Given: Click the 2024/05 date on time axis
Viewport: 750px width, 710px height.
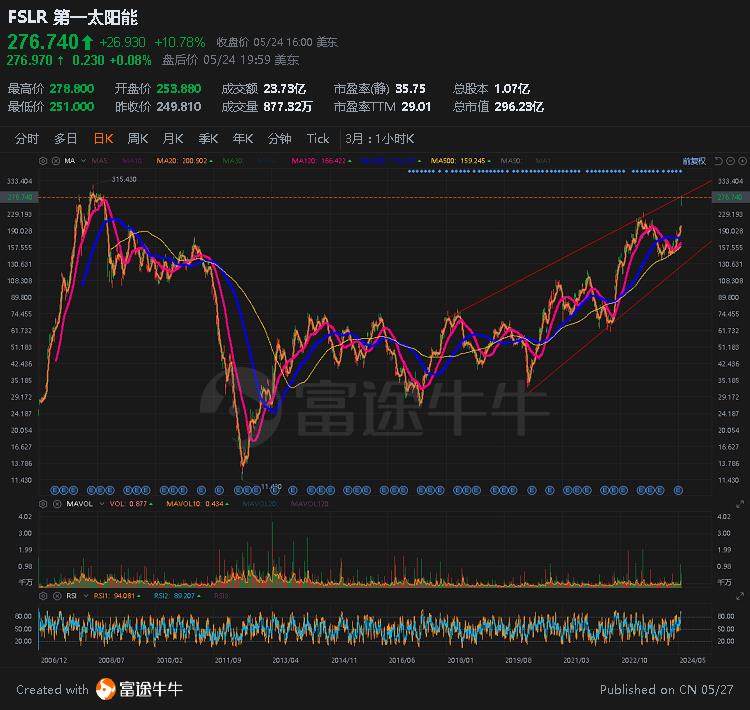Looking at the screenshot, I should (693, 660).
